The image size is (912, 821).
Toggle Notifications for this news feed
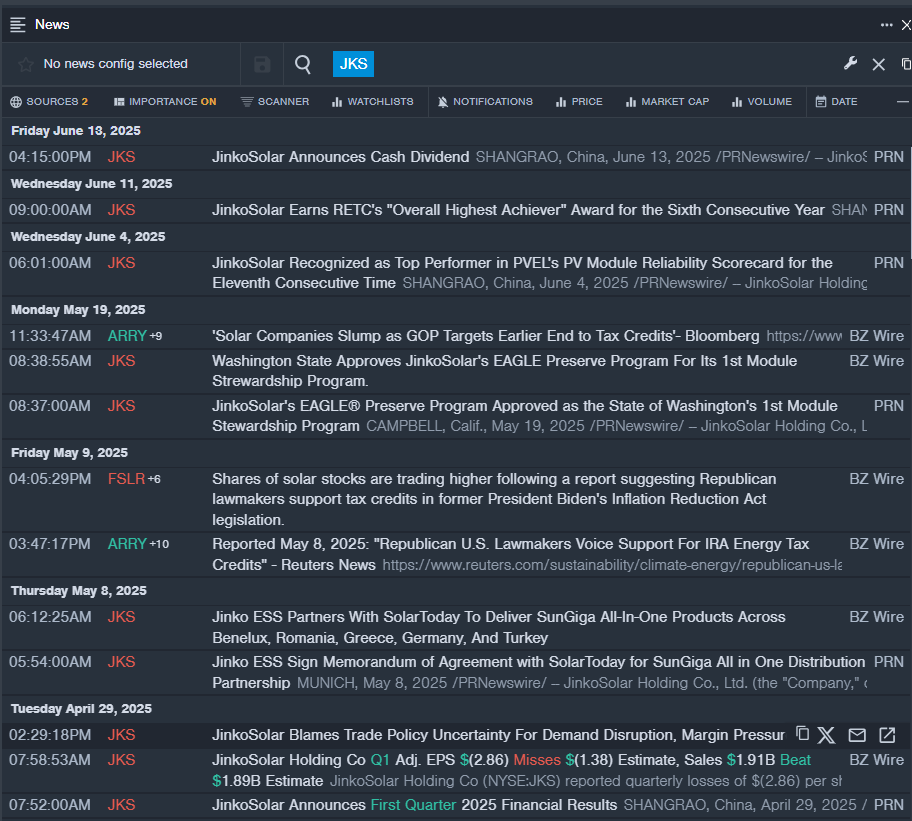point(485,102)
